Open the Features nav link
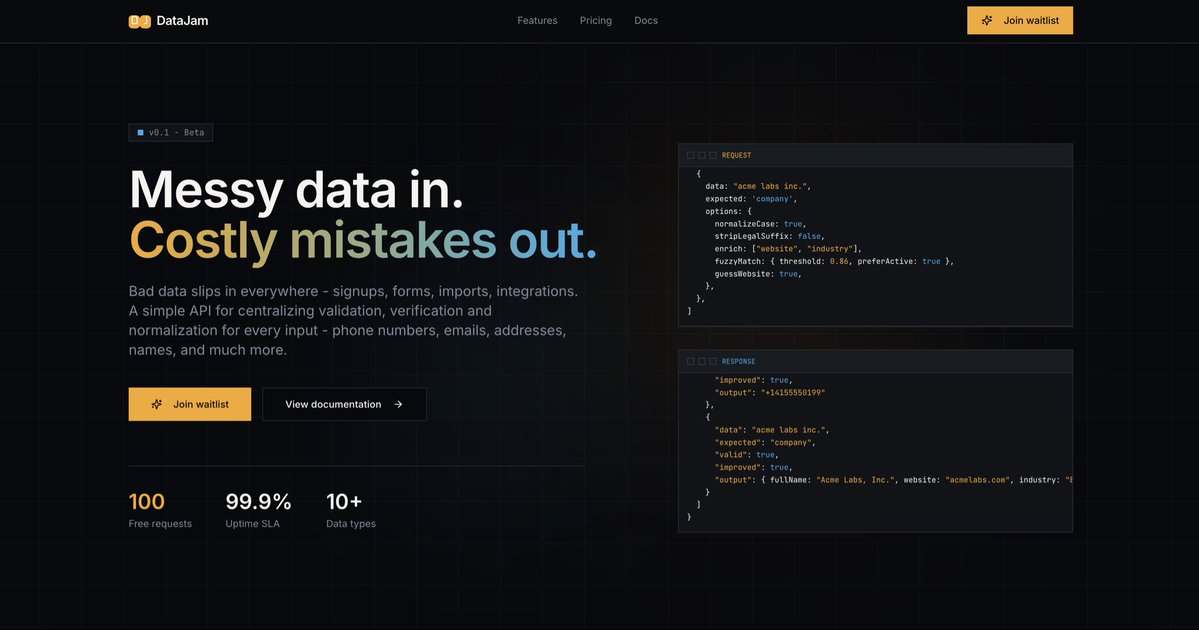Viewport: 1199px width, 630px height. pyautogui.click(x=537, y=21)
